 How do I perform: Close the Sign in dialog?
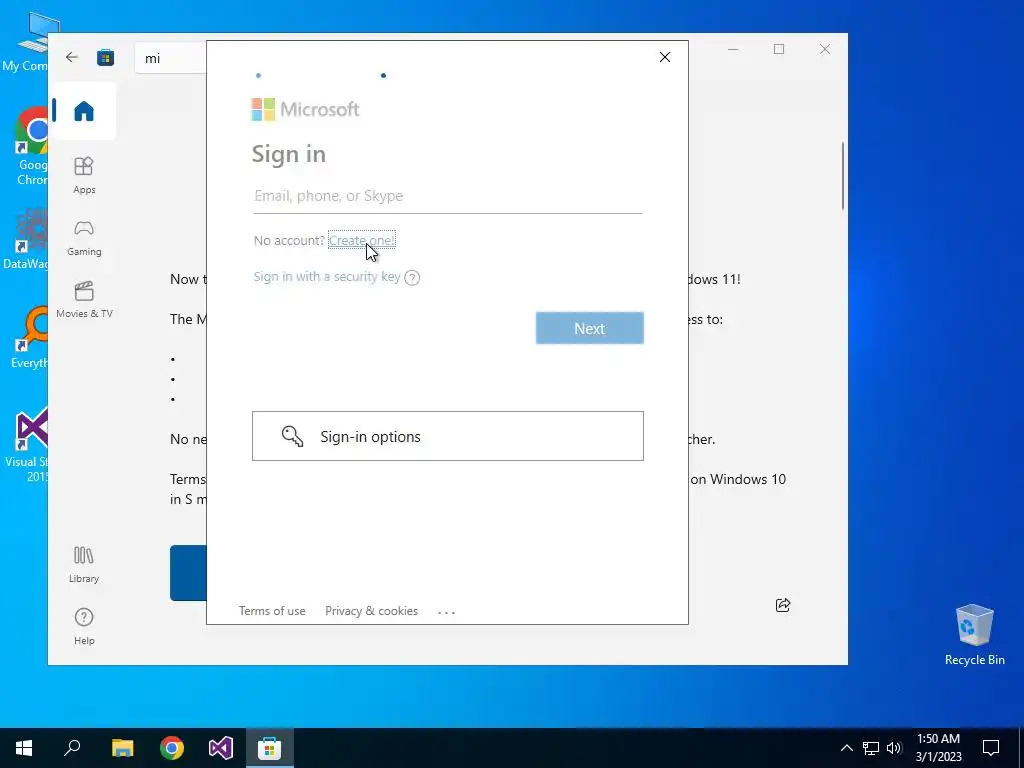point(665,57)
